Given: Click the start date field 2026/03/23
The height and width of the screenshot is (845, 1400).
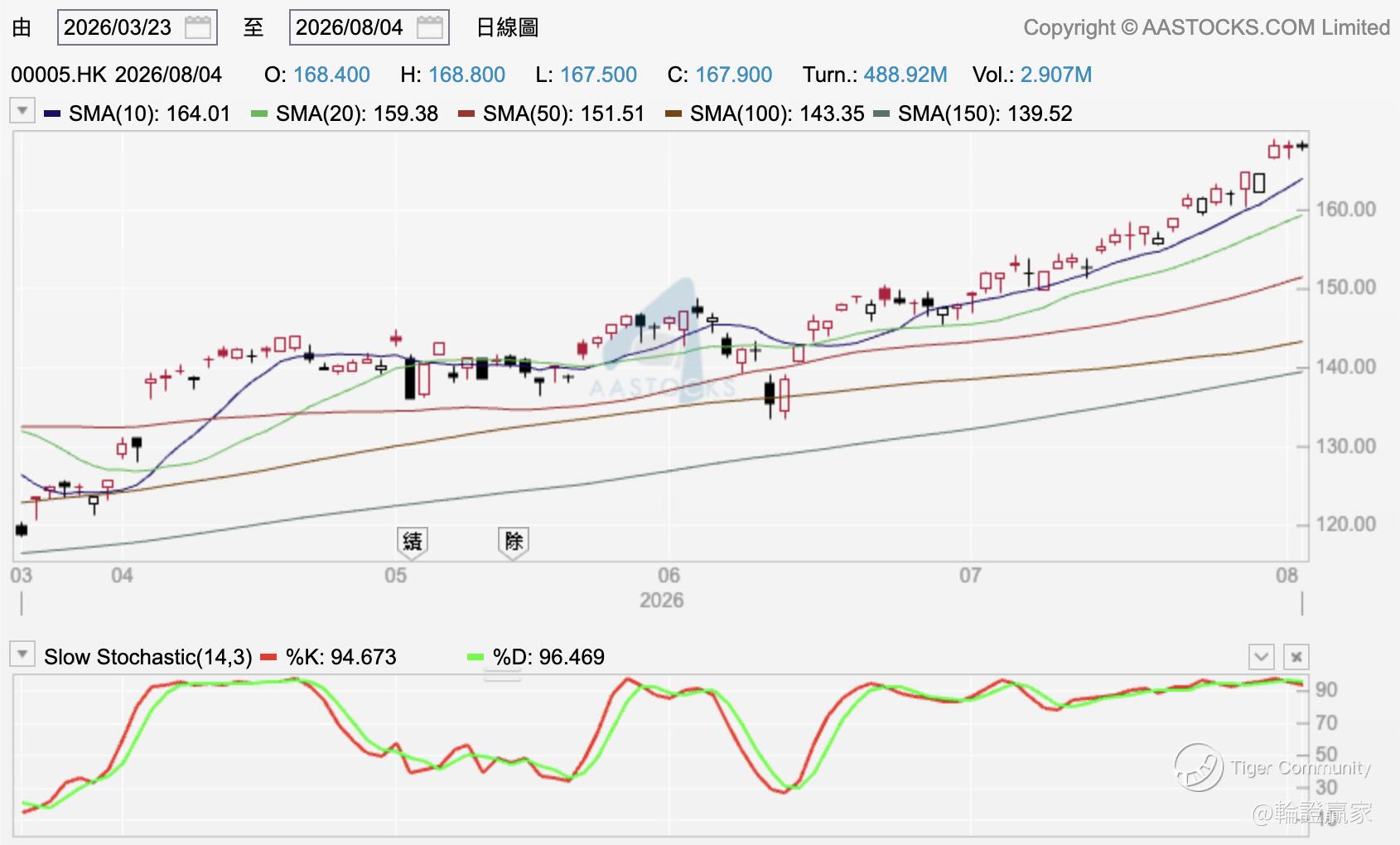Looking at the screenshot, I should 138,27.
